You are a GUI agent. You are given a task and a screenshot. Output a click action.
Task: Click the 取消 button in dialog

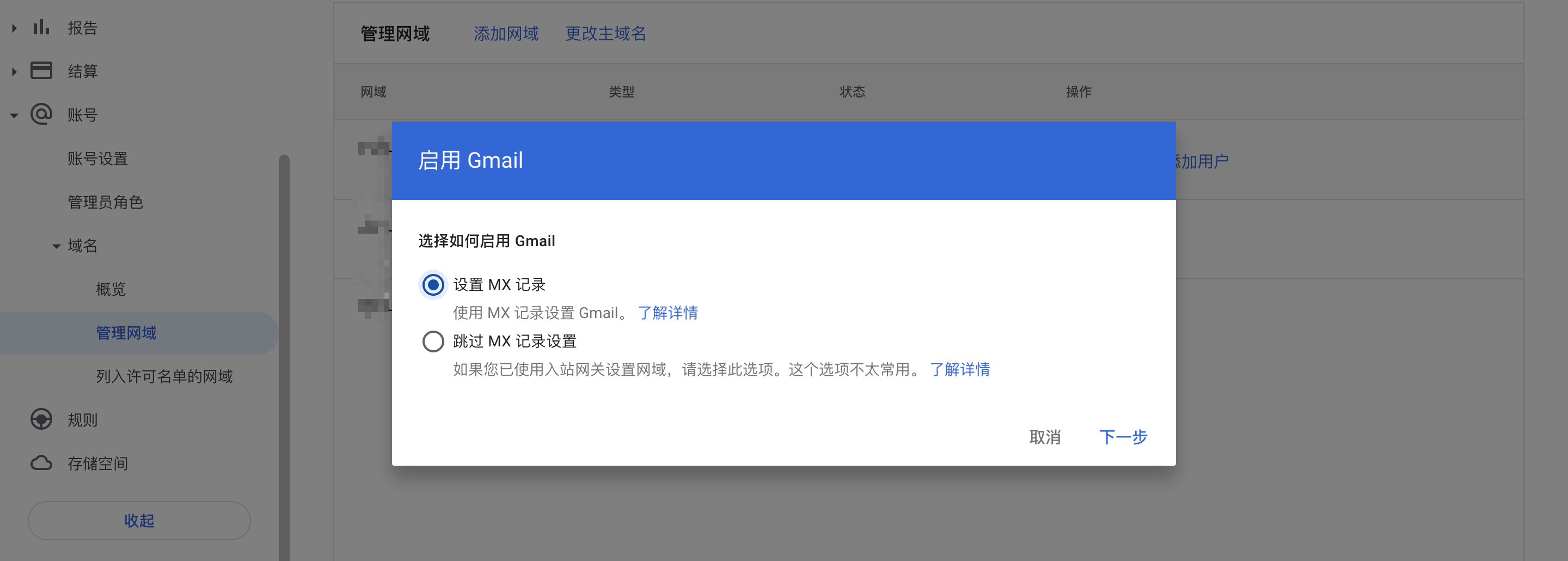tap(1045, 437)
